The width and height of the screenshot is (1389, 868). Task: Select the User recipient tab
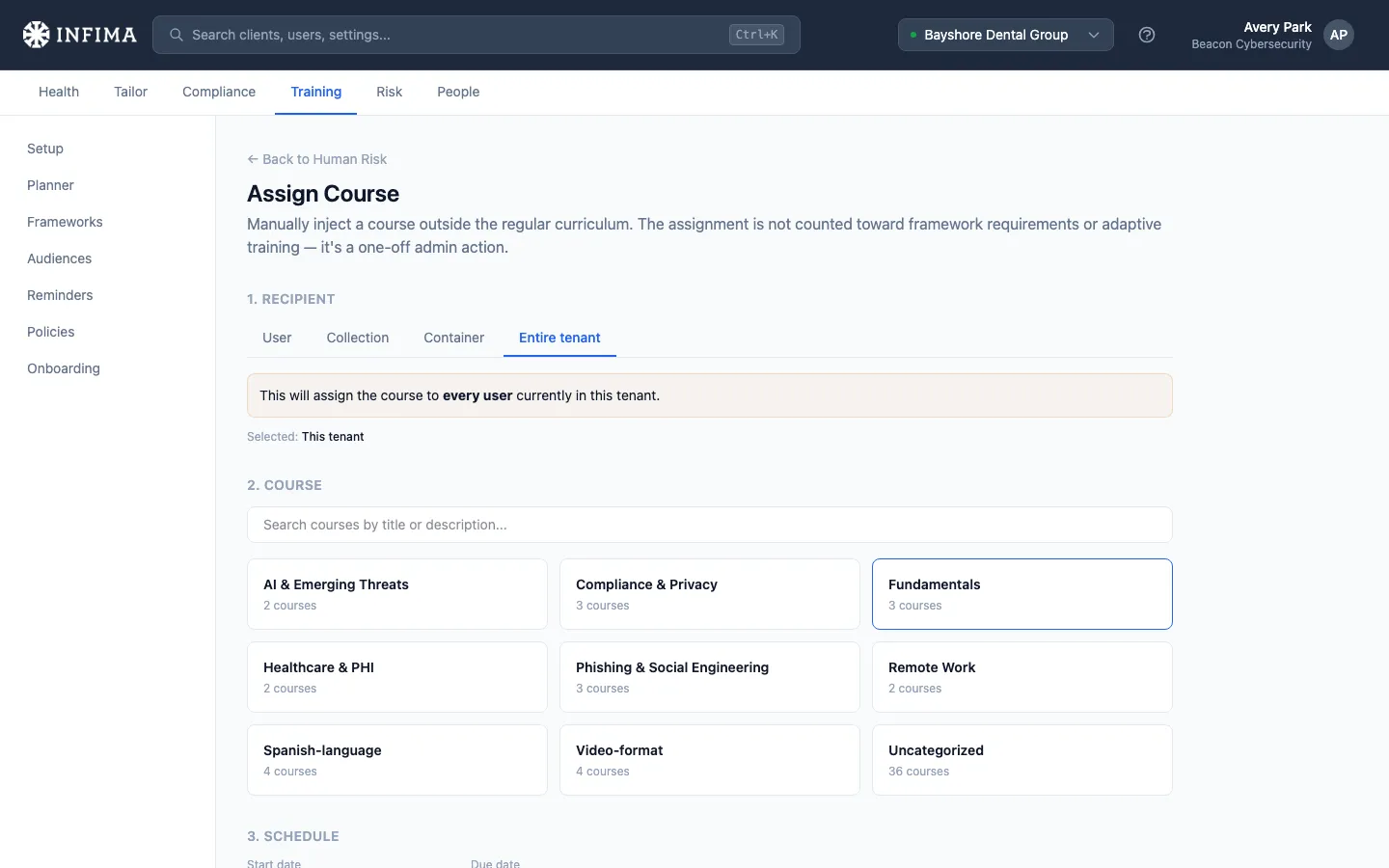coord(277,338)
